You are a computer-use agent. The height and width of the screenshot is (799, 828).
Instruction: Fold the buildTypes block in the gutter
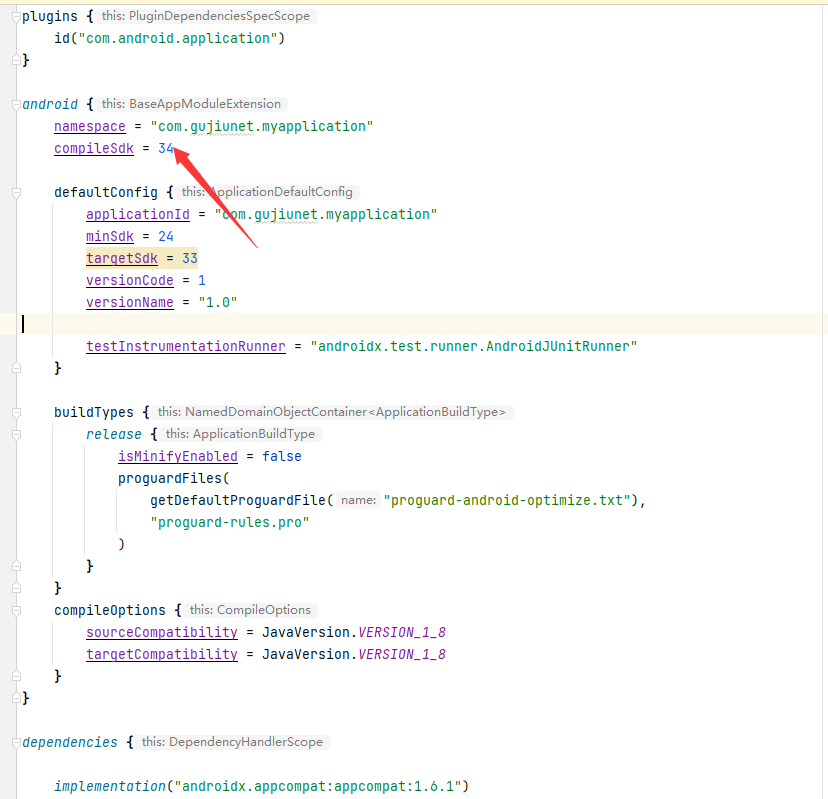pyautogui.click(x=16, y=412)
